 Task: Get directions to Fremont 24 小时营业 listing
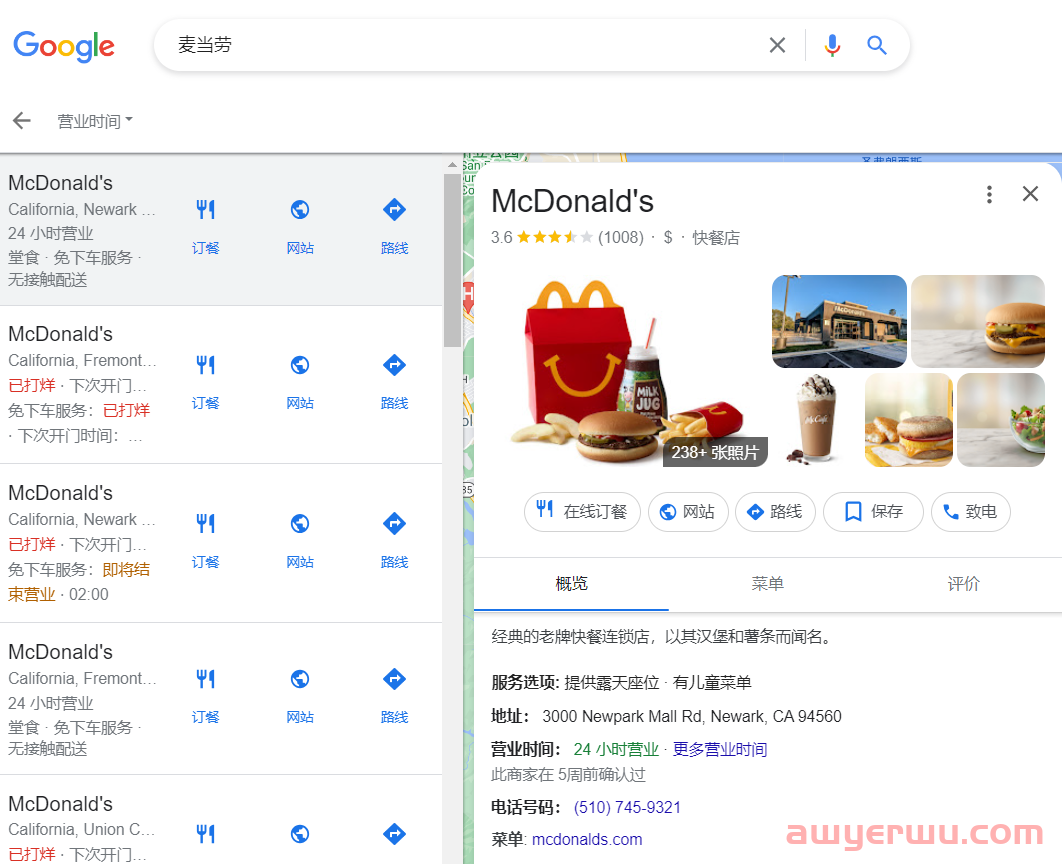pyautogui.click(x=394, y=695)
